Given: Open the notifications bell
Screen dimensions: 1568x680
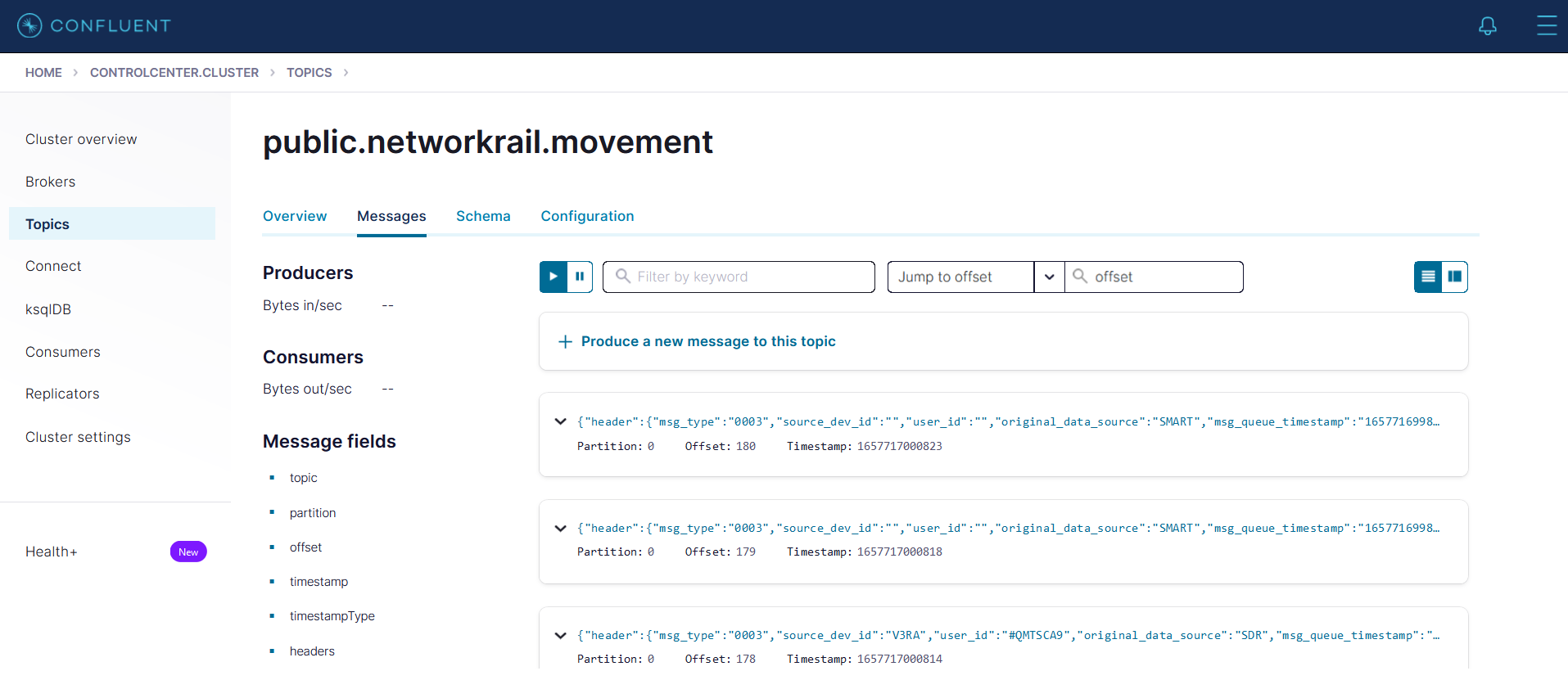Looking at the screenshot, I should coord(1488,26).
